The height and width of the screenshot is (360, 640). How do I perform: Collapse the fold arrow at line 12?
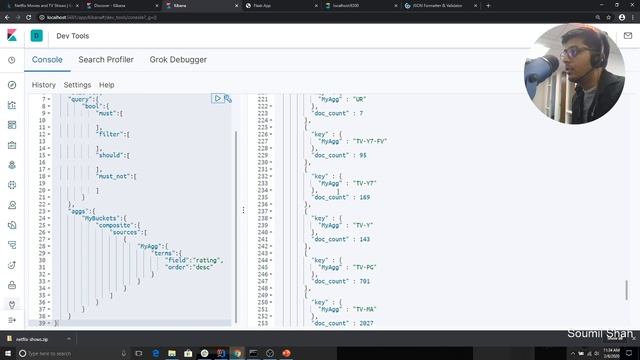(x=49, y=134)
